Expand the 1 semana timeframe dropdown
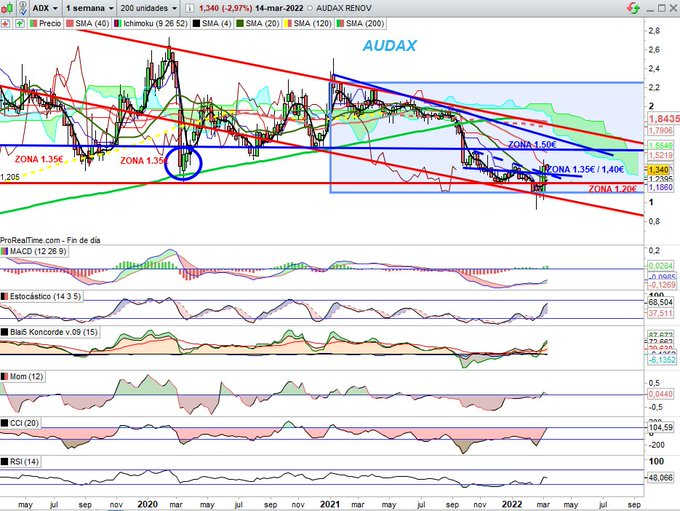 [90, 8]
